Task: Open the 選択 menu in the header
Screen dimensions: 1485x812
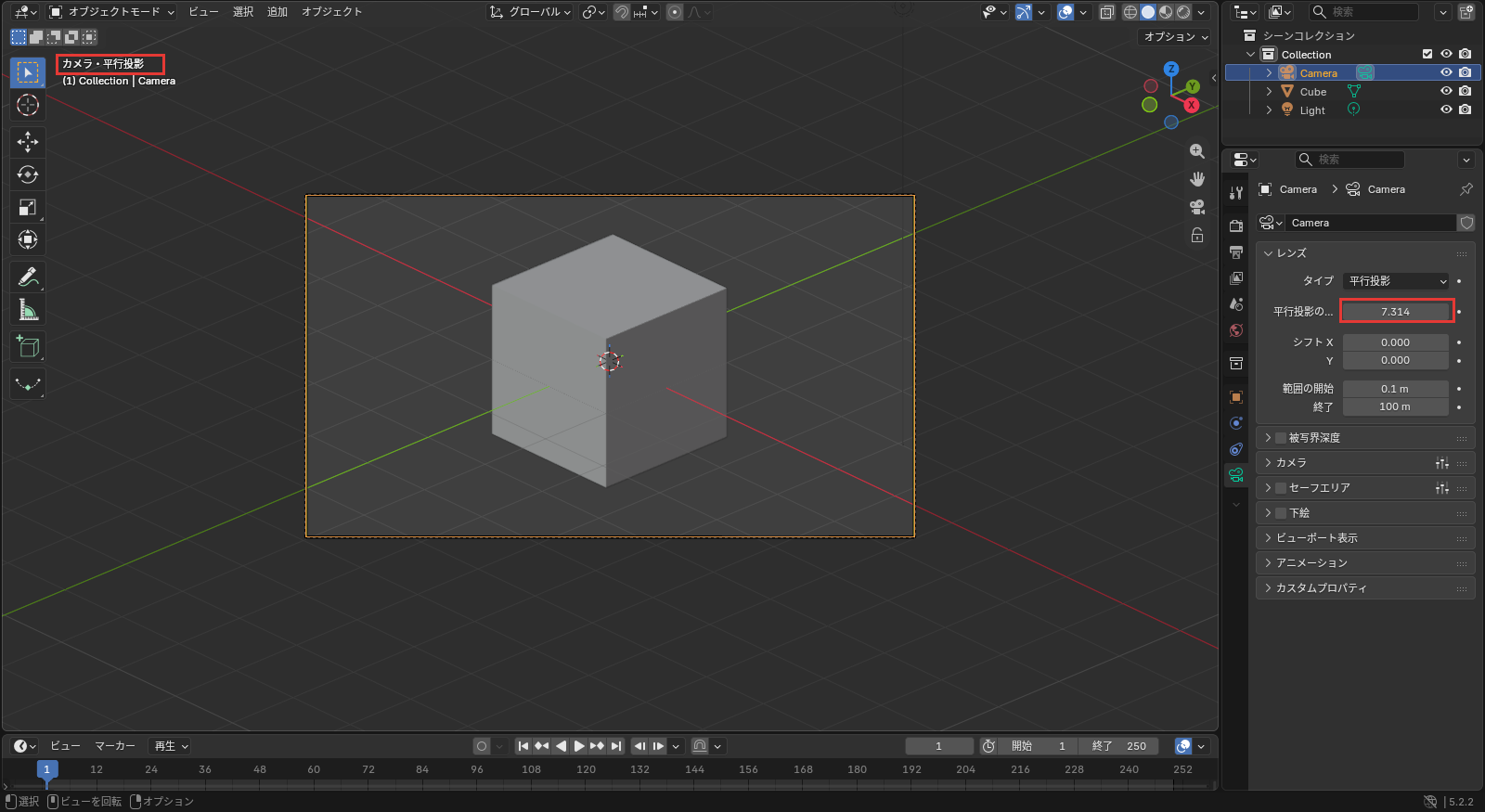Action: [x=243, y=12]
